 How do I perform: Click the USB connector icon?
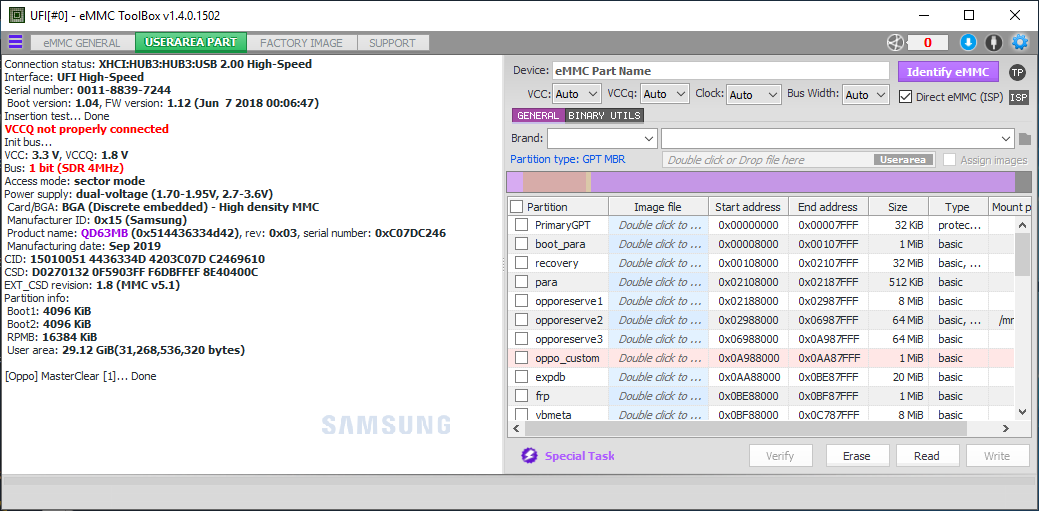(993, 43)
